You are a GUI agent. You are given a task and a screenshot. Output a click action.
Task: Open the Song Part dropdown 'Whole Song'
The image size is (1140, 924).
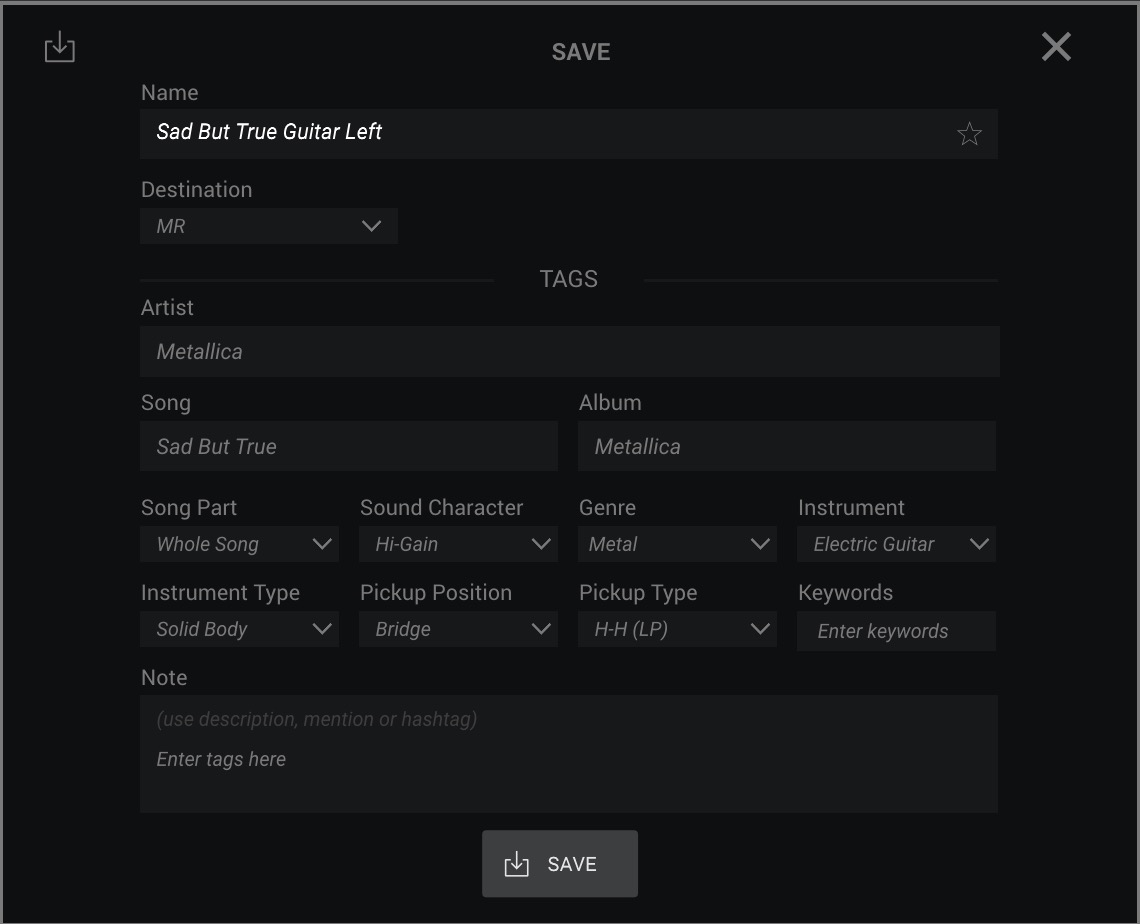pyautogui.click(x=239, y=545)
